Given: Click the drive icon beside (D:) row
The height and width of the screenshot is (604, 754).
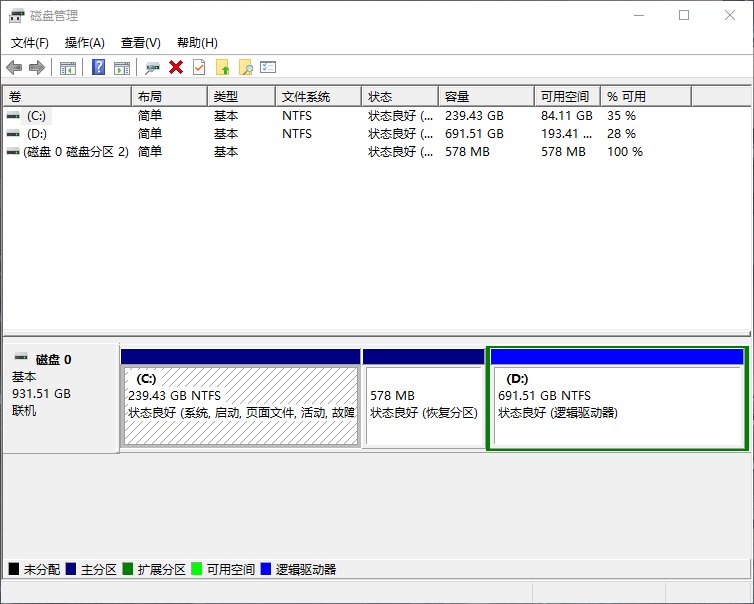Looking at the screenshot, I should (13, 134).
